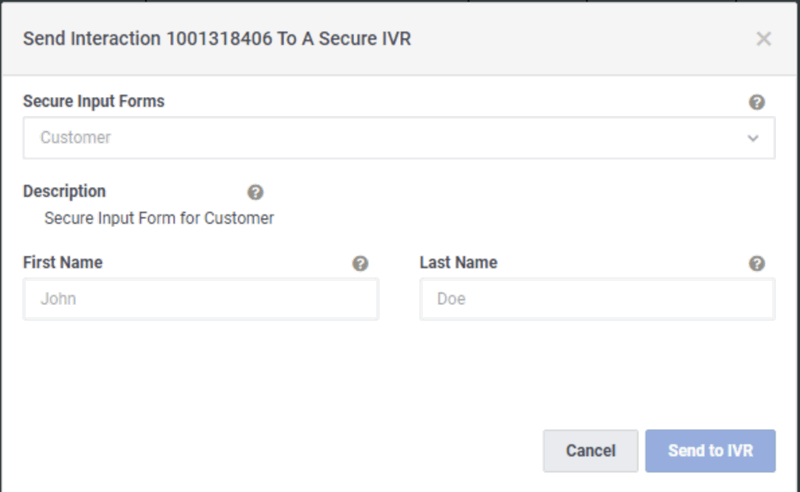Click help icon beside Secure Input Forms
This screenshot has width=800, height=492.
(x=757, y=102)
